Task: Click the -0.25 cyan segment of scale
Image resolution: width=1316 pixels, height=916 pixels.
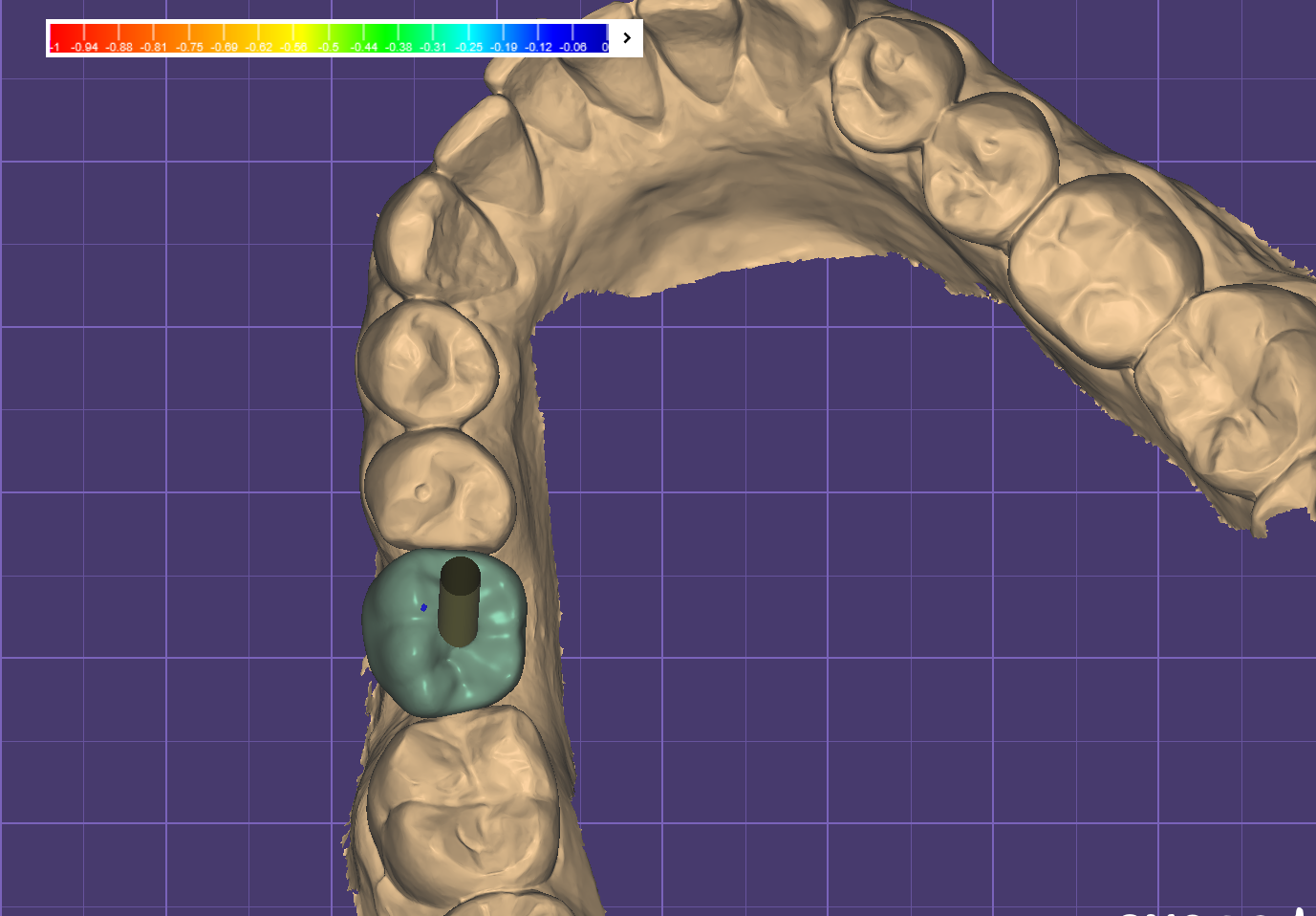Action: 468,38
